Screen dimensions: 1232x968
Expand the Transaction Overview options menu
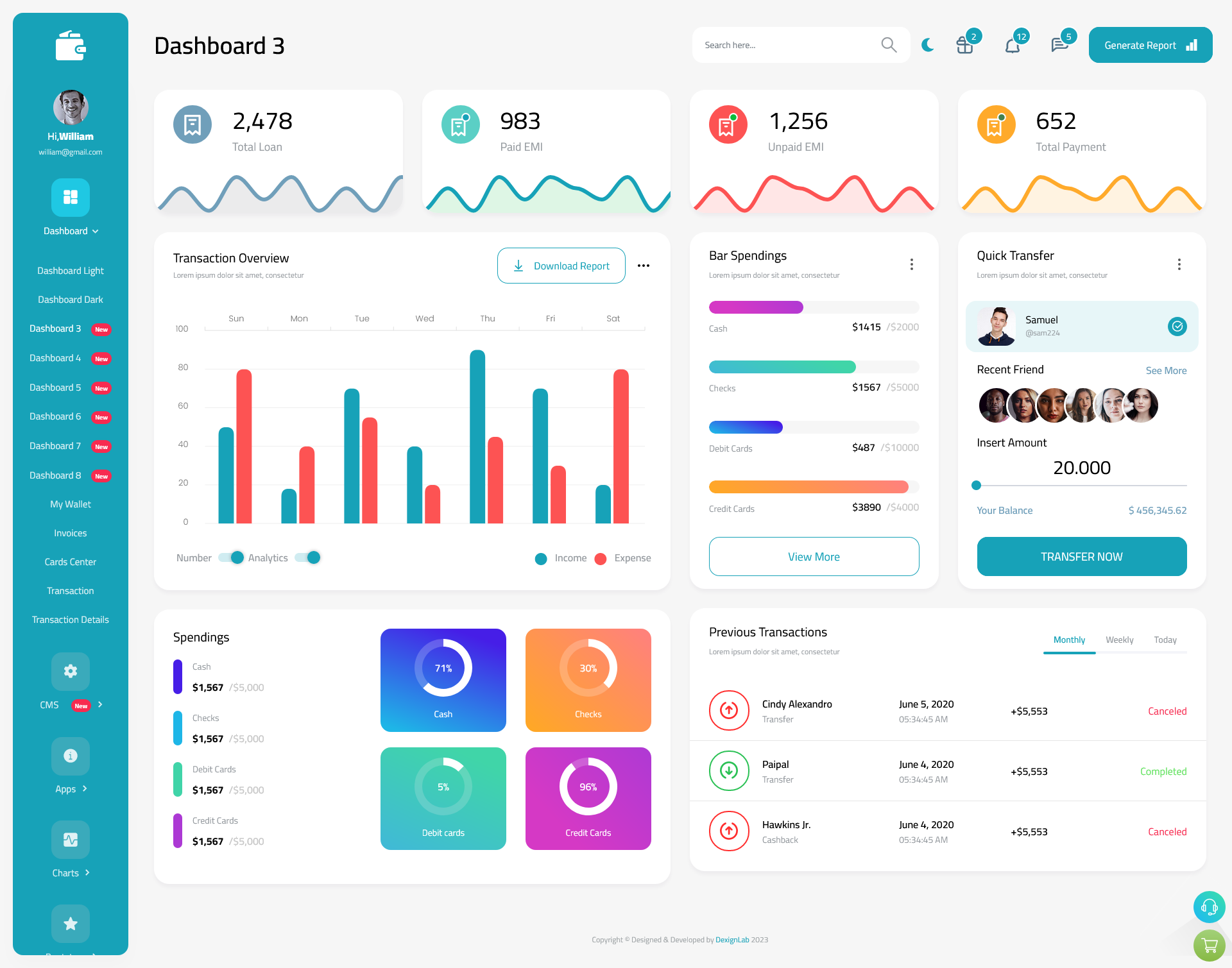(x=643, y=264)
